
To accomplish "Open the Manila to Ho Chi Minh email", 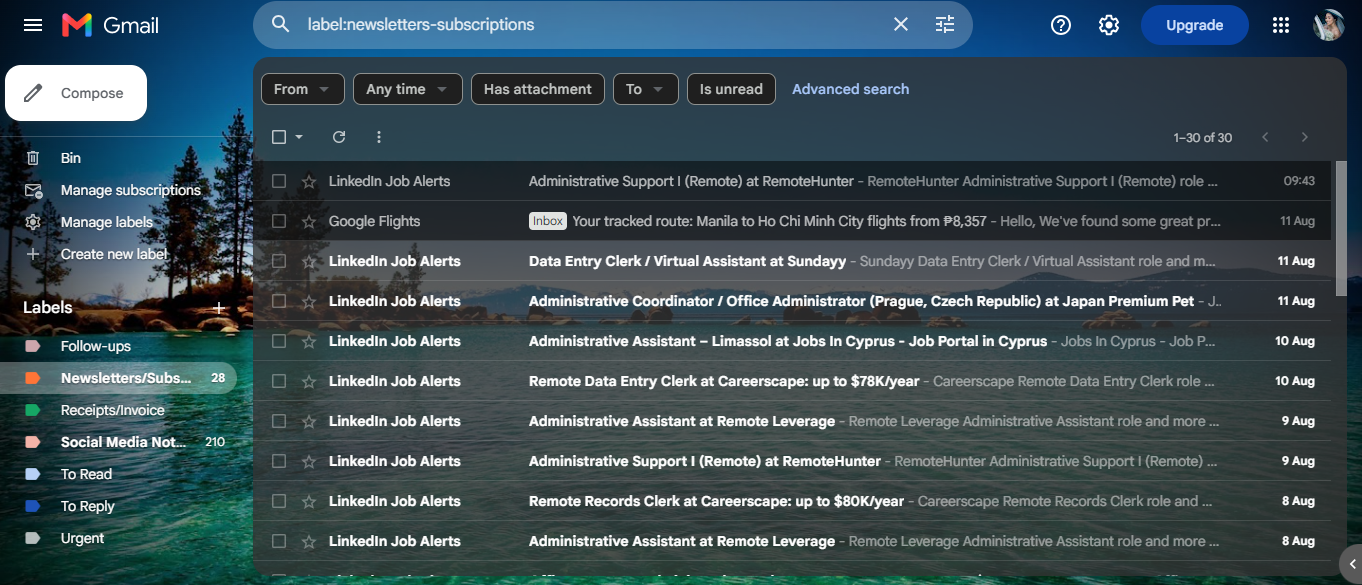I will 792,221.
